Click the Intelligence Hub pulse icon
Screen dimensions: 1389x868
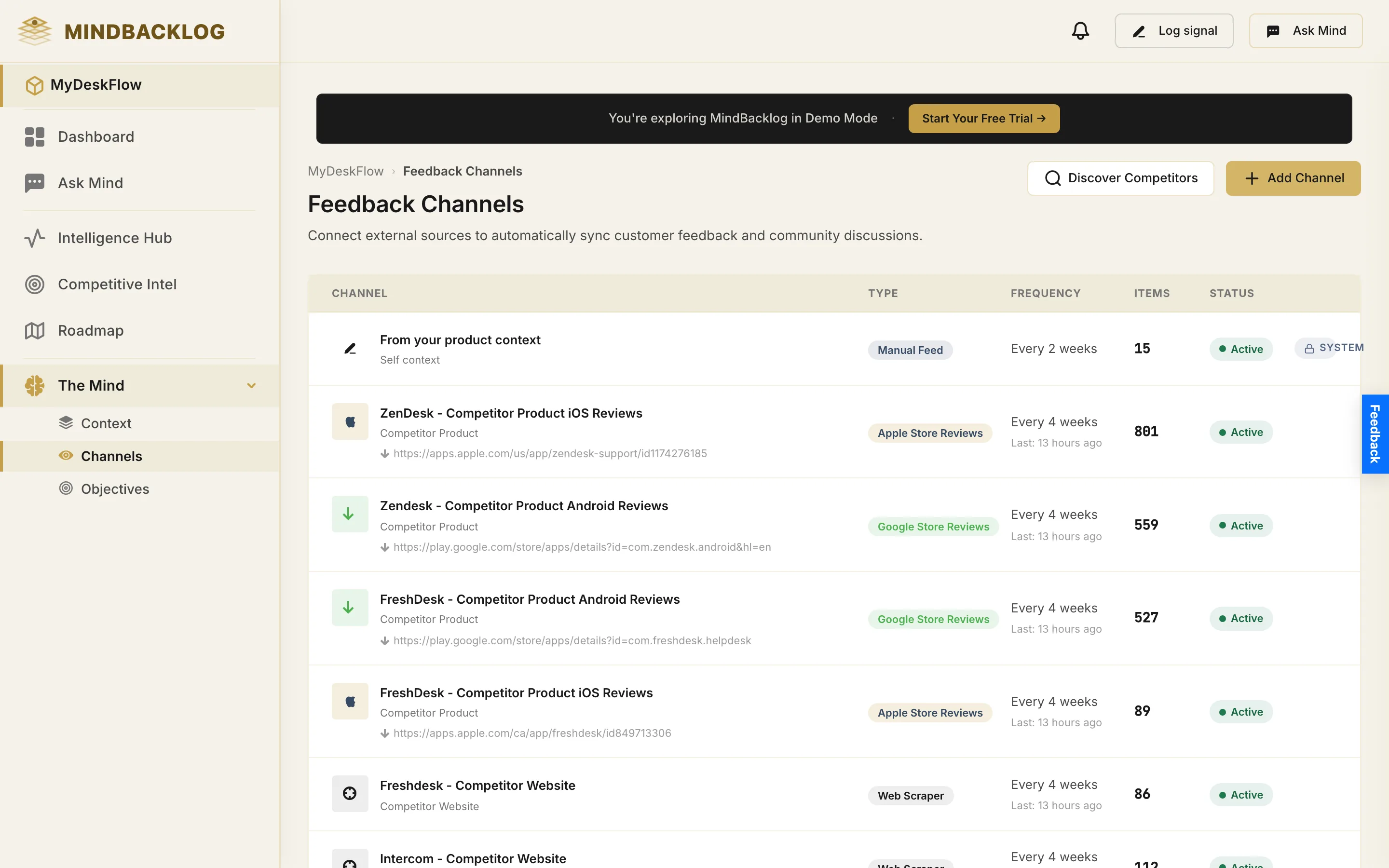tap(34, 238)
